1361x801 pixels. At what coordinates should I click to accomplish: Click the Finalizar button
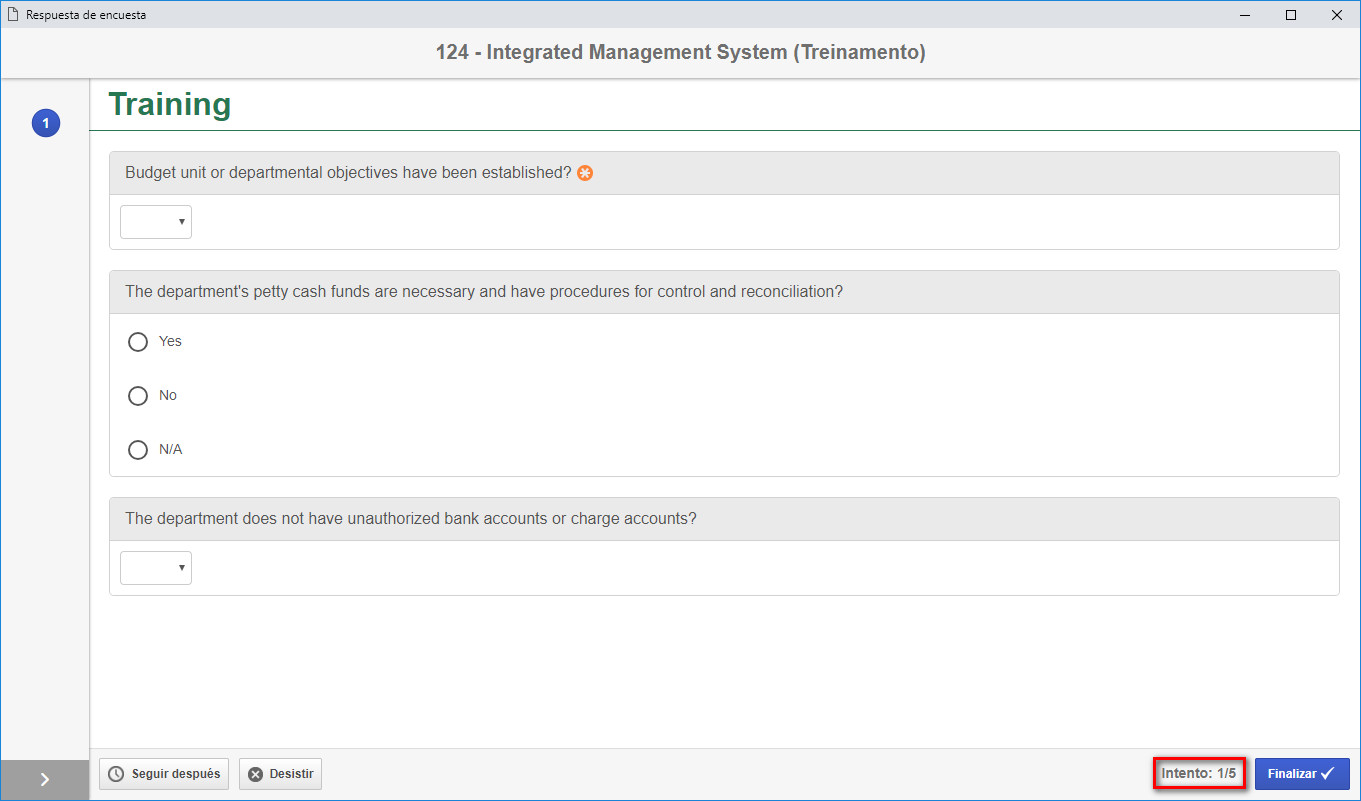coord(1302,774)
